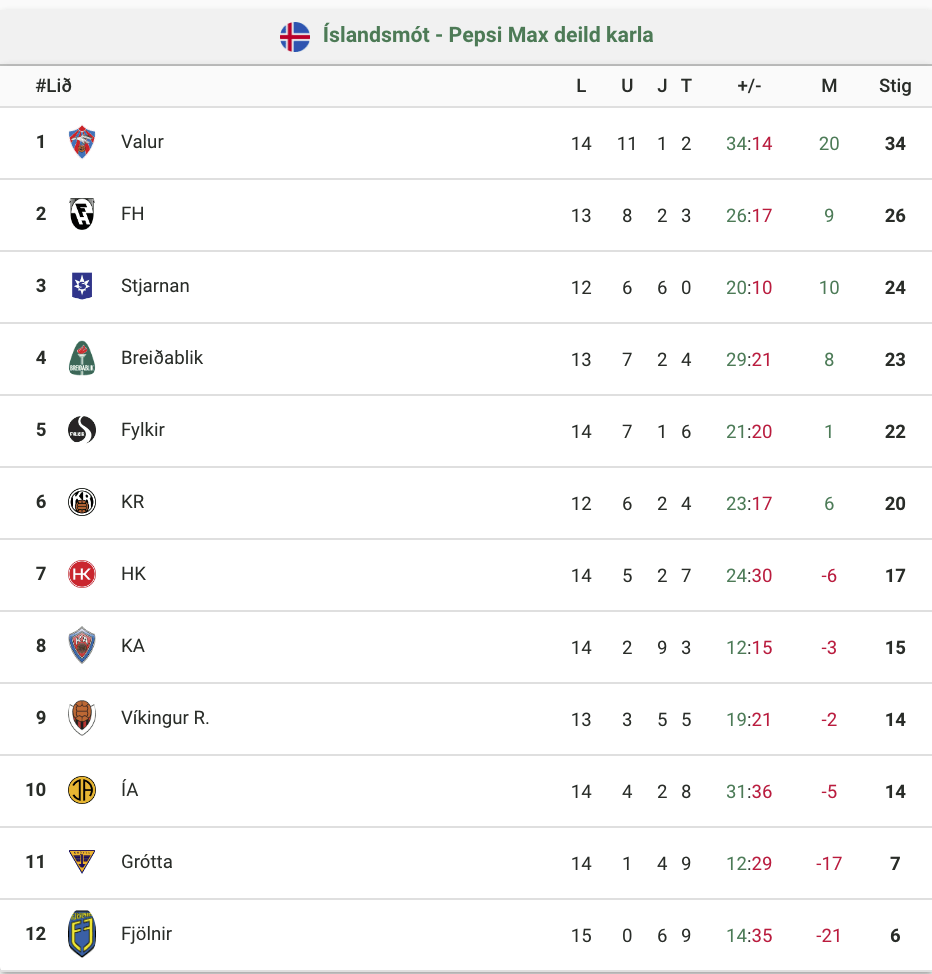Open the Breiðablik team name

162,358
